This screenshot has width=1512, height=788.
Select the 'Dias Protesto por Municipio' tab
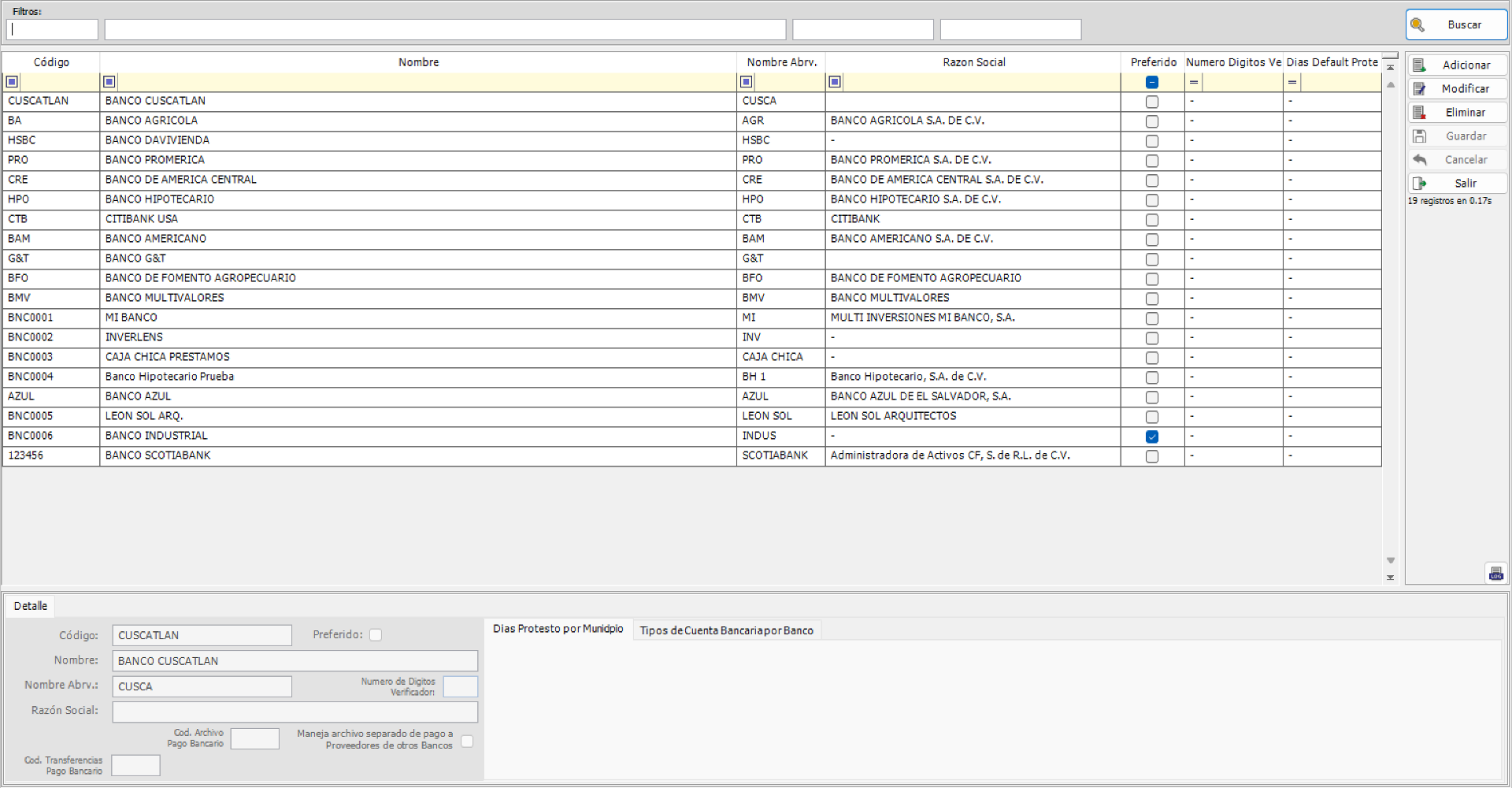pyautogui.click(x=558, y=629)
